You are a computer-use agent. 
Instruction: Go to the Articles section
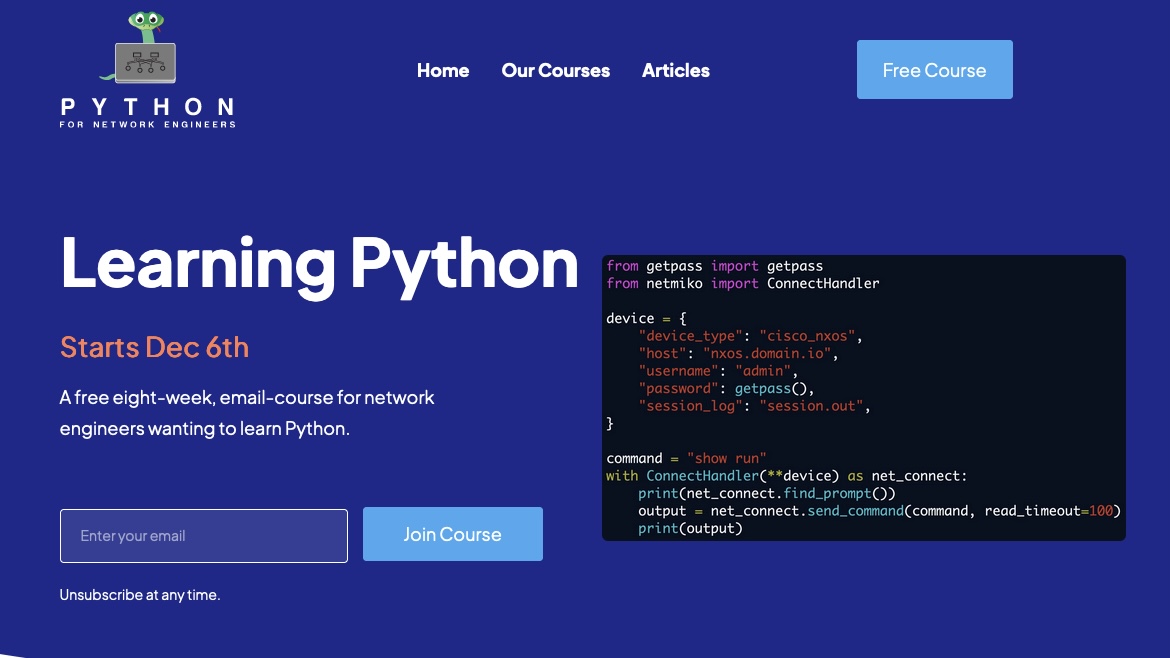point(676,70)
